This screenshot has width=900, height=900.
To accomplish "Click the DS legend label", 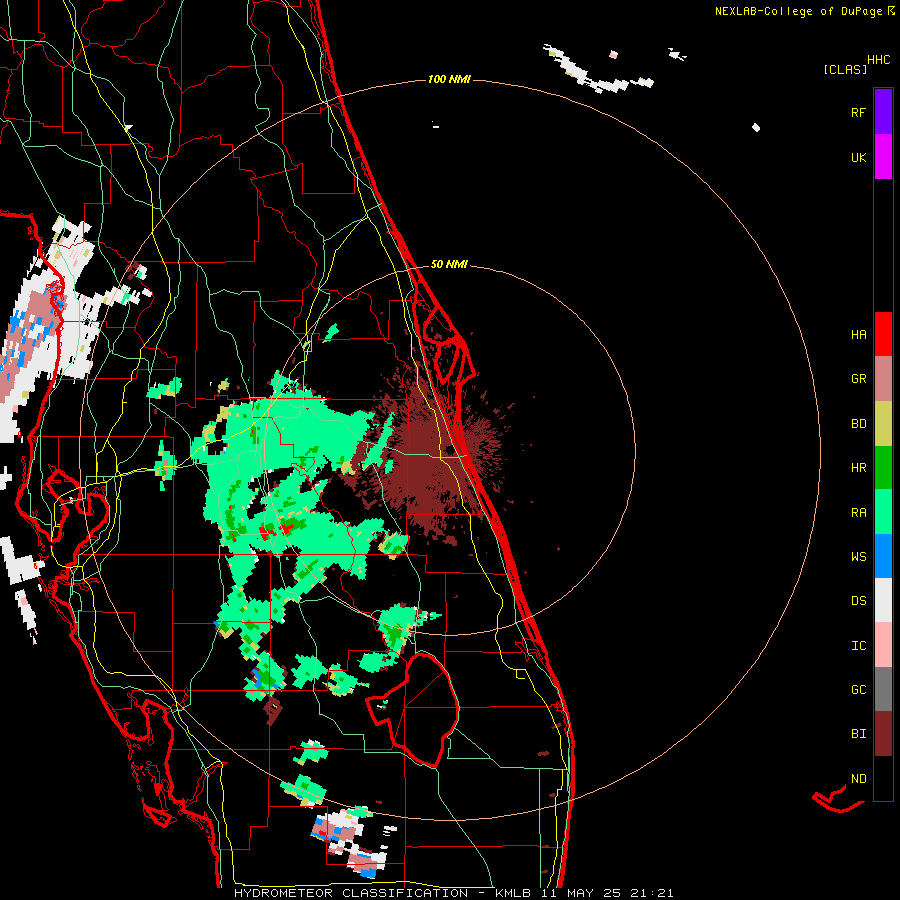I will (858, 600).
